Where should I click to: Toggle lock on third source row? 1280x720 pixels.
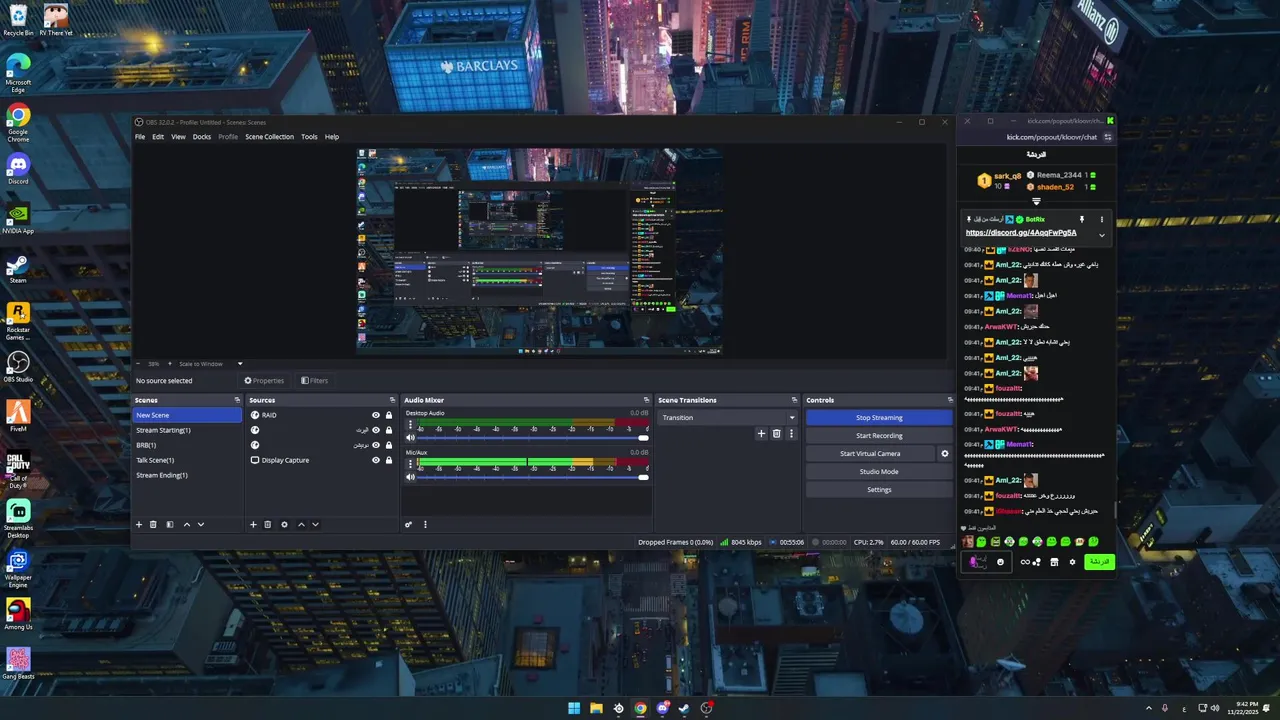[x=389, y=445]
